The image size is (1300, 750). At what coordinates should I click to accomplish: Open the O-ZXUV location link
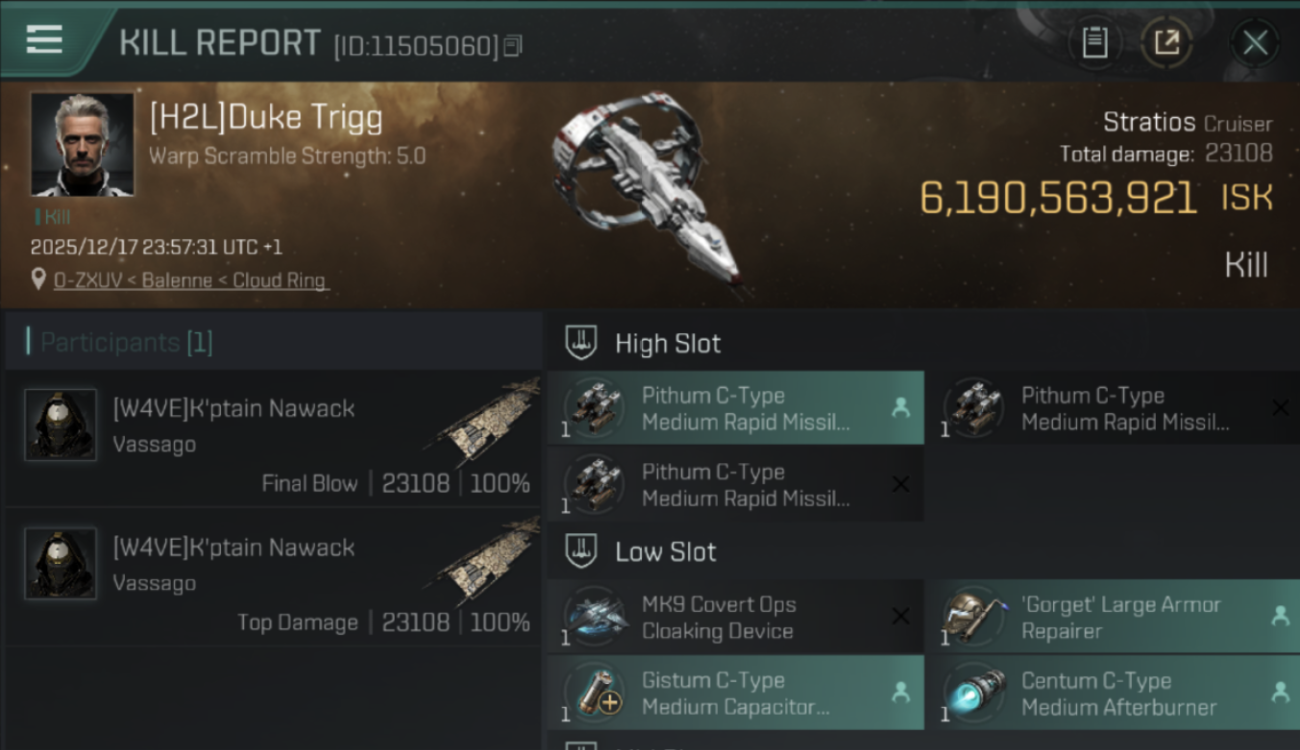190,281
